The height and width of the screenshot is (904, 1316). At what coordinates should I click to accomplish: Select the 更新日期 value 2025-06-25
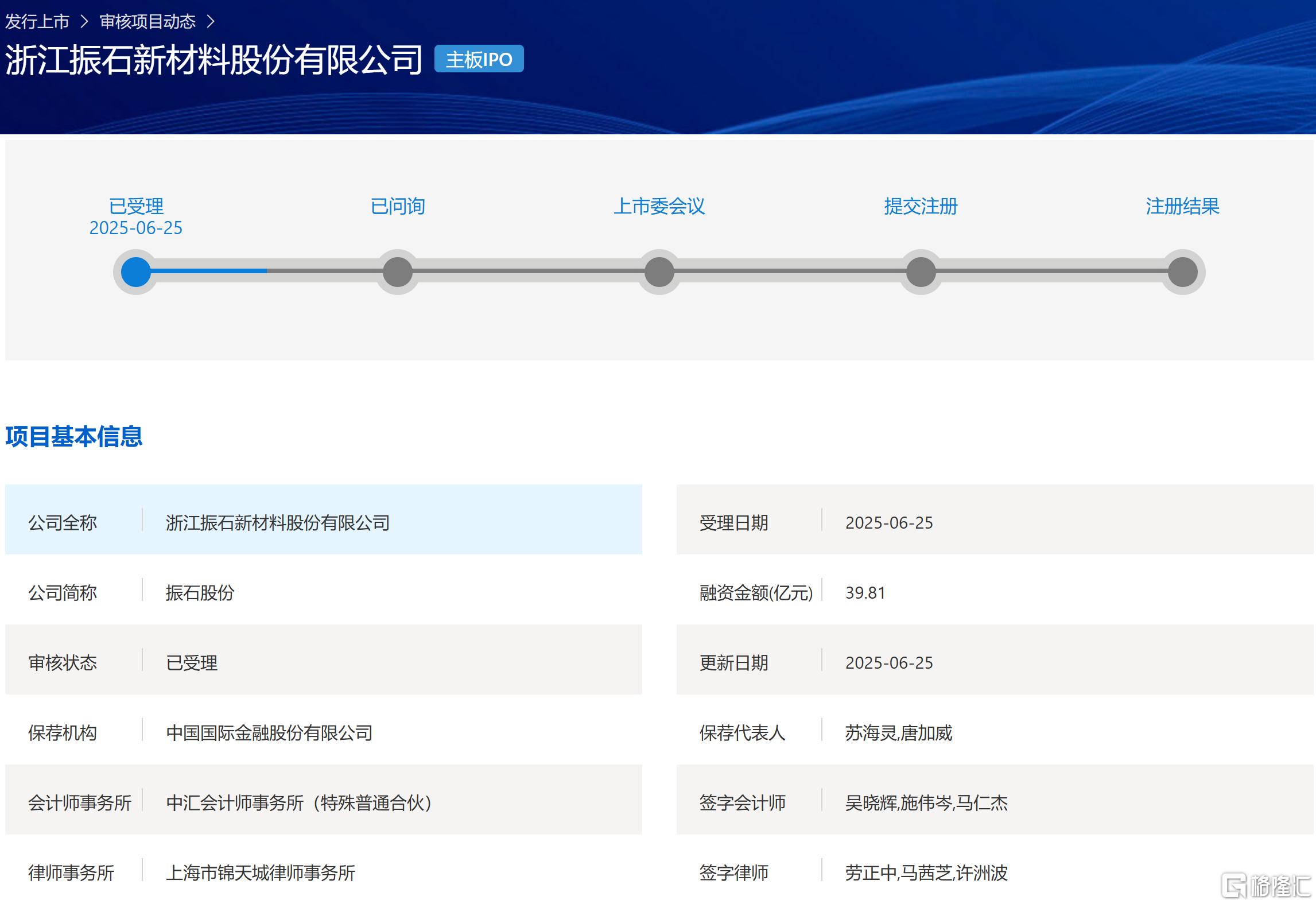coord(889,662)
